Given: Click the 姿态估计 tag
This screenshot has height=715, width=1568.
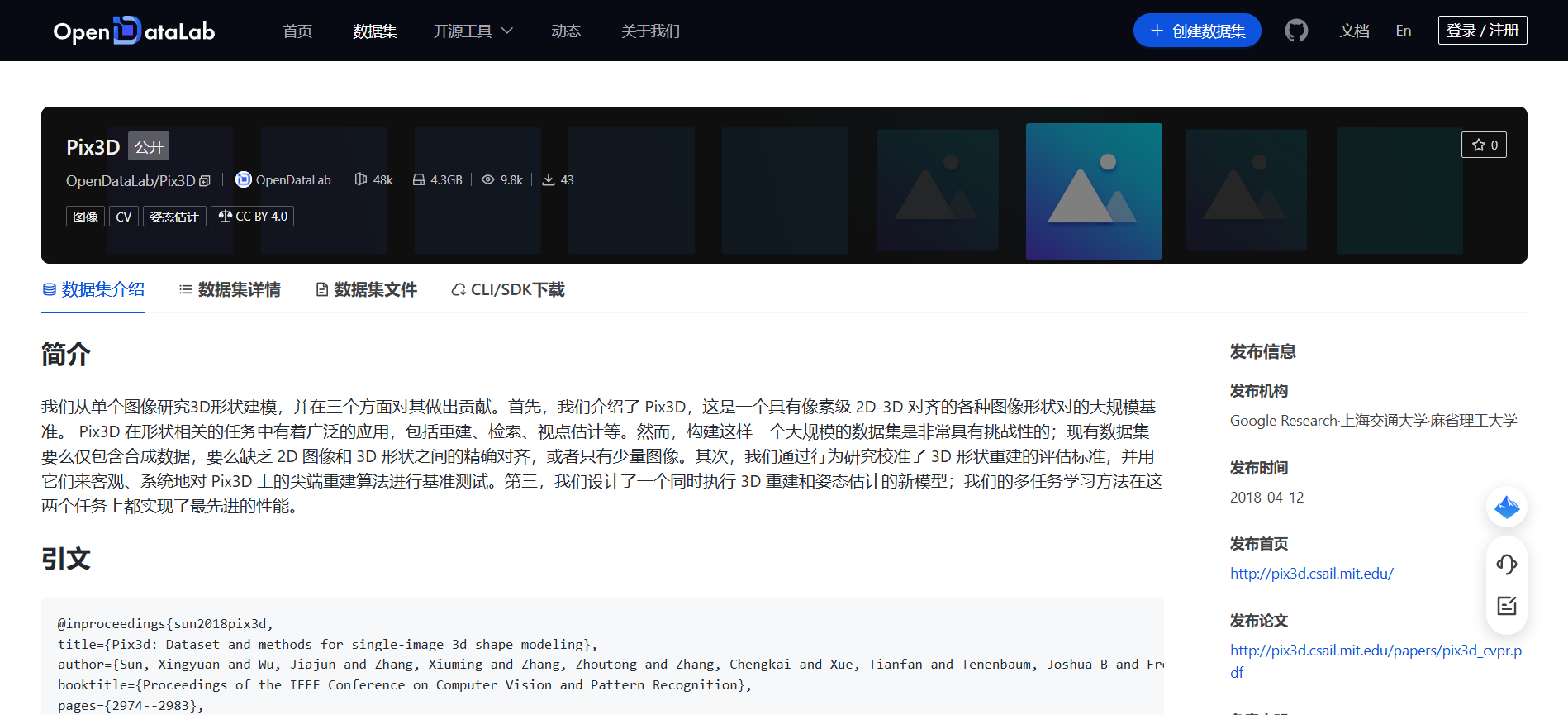Looking at the screenshot, I should [x=174, y=217].
